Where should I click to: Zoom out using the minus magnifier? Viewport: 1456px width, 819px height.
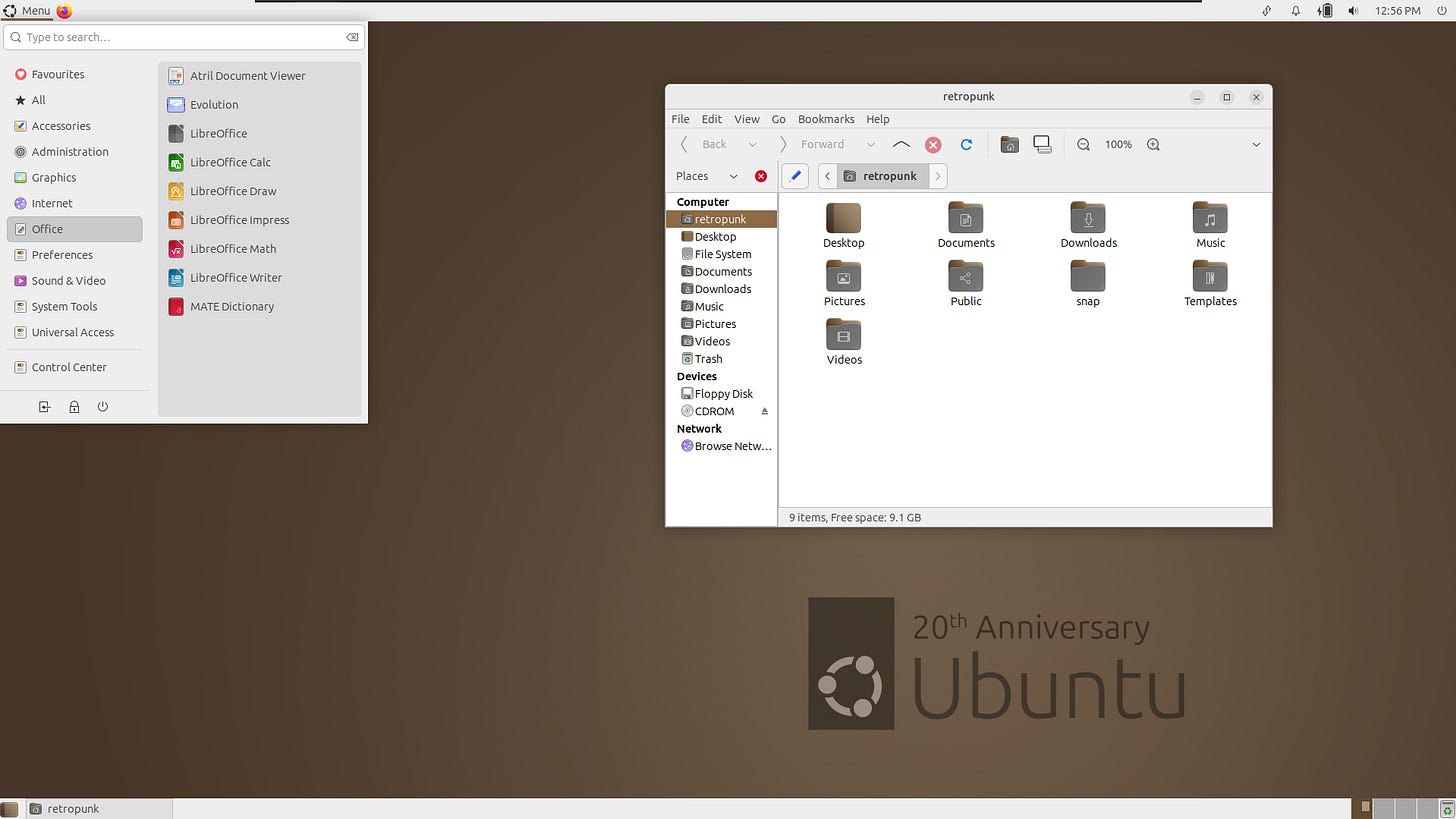tap(1083, 144)
